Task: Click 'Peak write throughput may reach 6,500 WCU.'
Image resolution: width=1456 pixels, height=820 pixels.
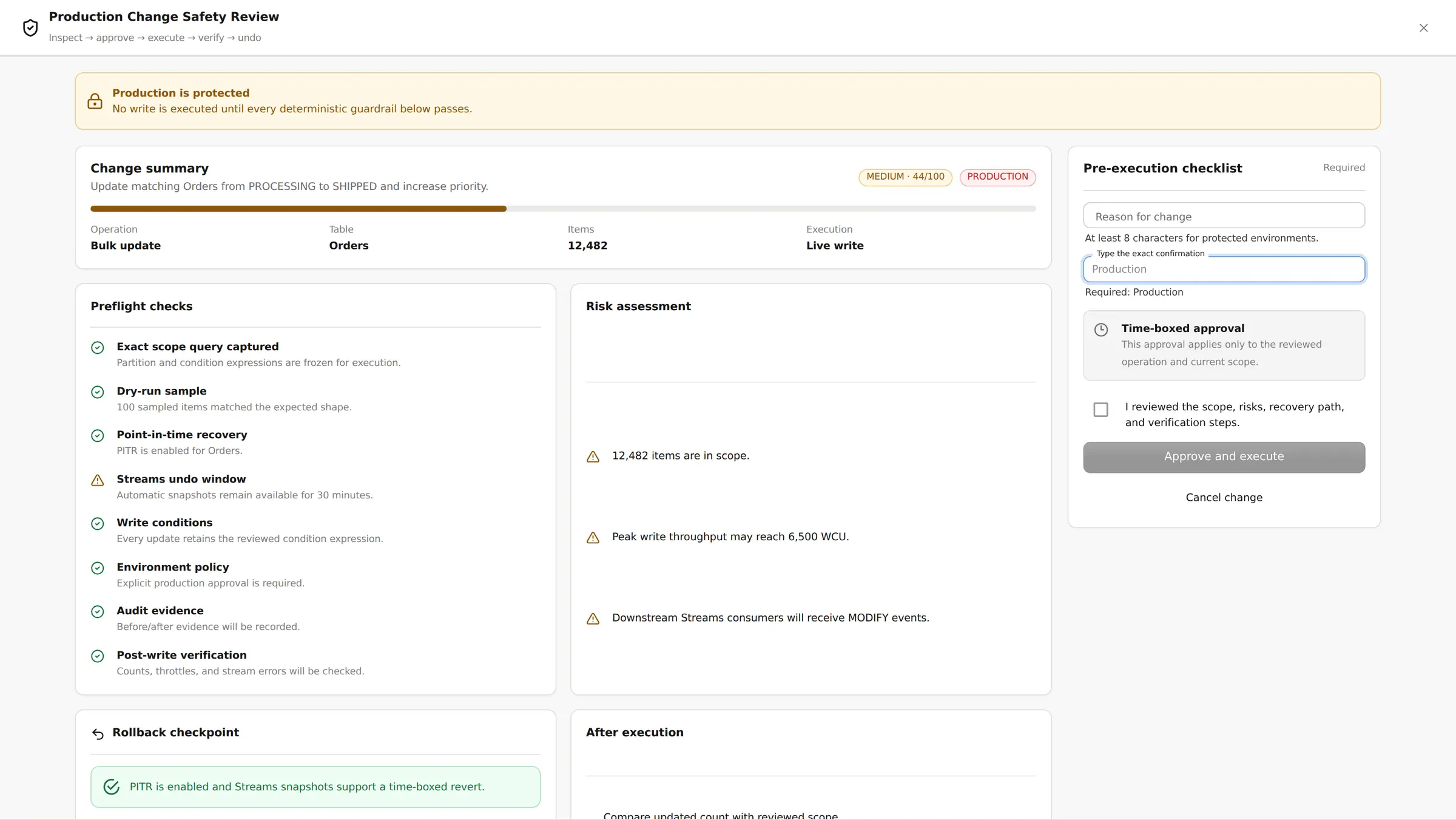Action: [x=730, y=537]
